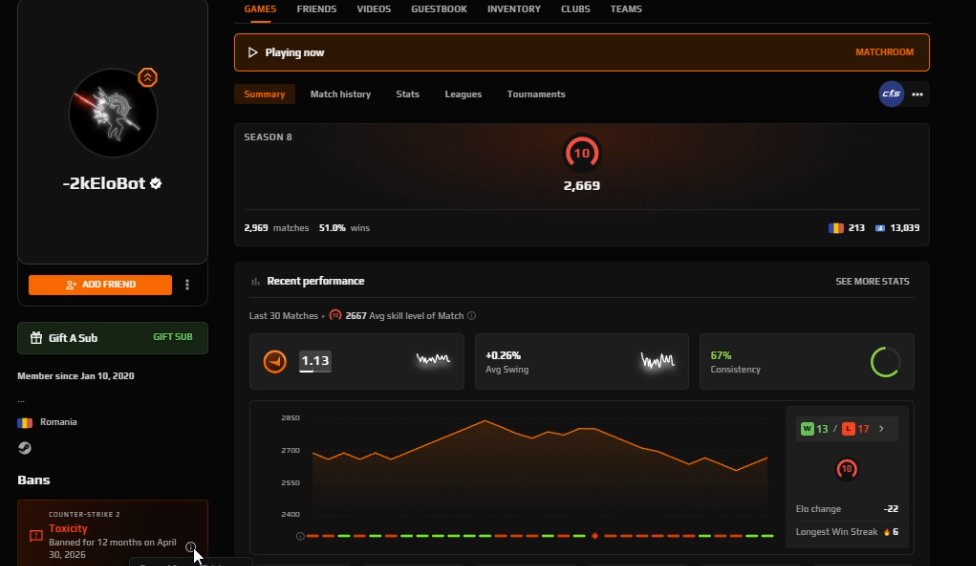This screenshot has width=976, height=566.
Task: Switch to the Stats sub-tab
Action: click(x=407, y=94)
